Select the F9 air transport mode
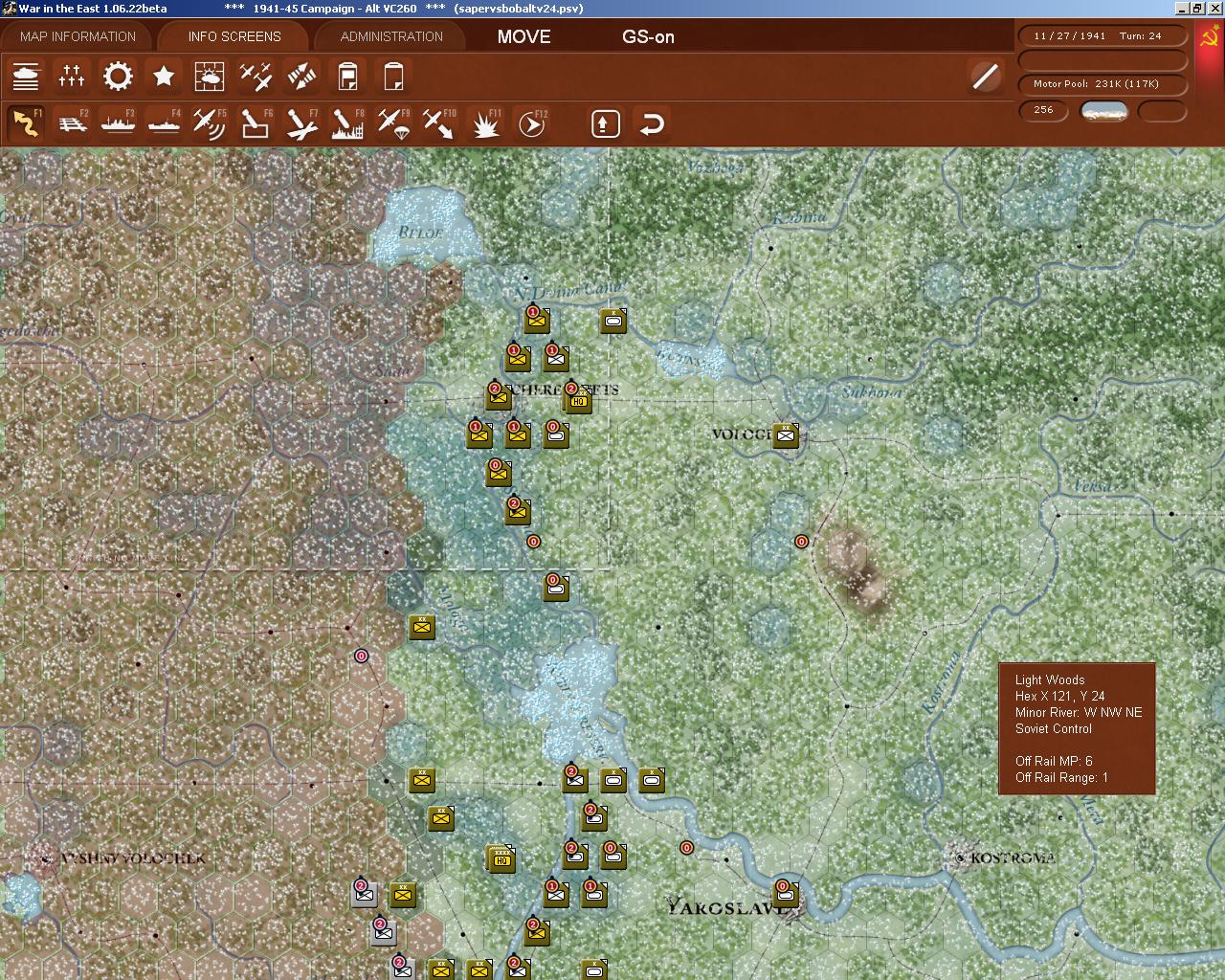Screen dimensions: 1225x980 click(393, 123)
